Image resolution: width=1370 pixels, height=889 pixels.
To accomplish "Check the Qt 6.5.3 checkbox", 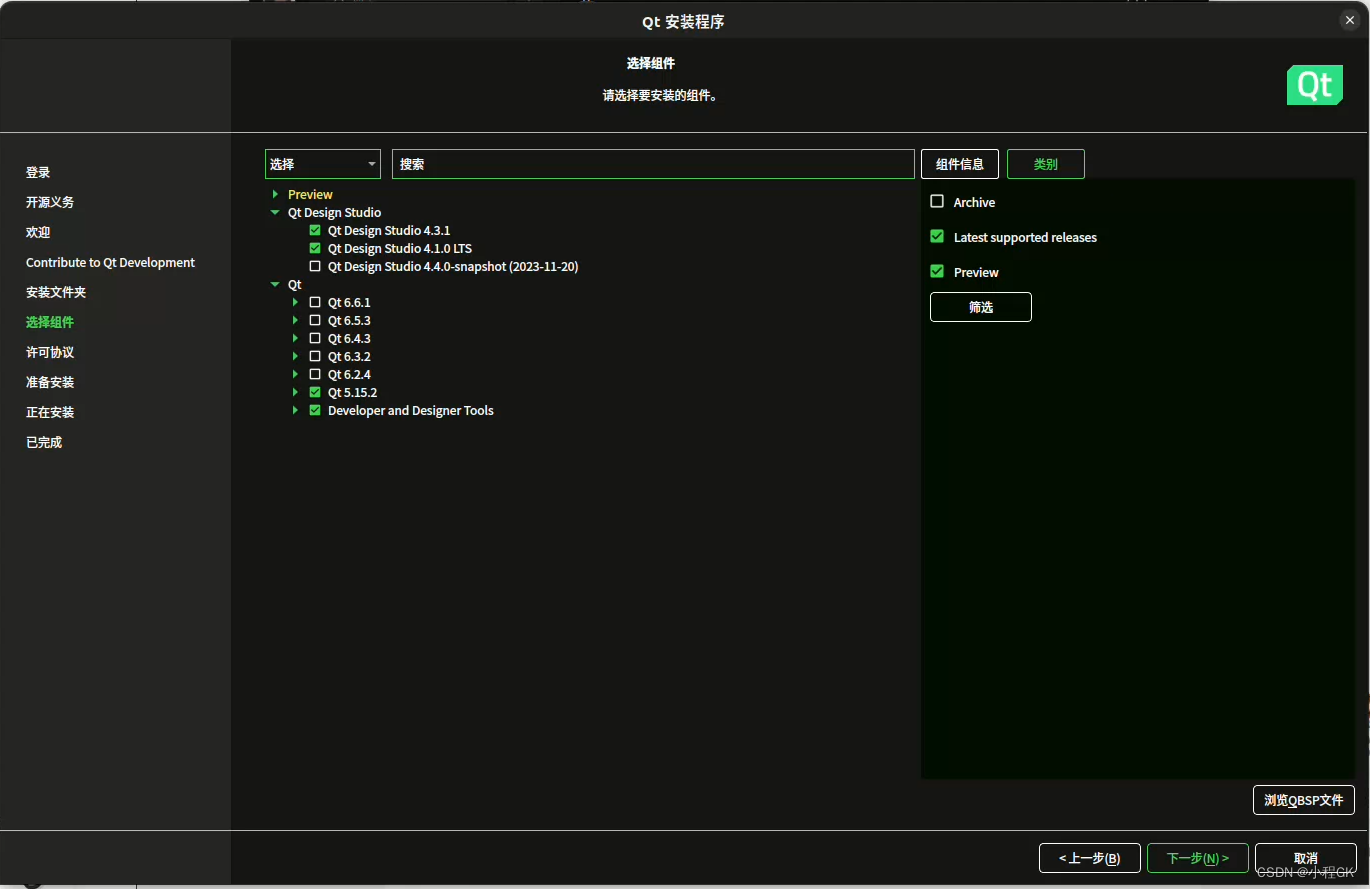I will 315,320.
